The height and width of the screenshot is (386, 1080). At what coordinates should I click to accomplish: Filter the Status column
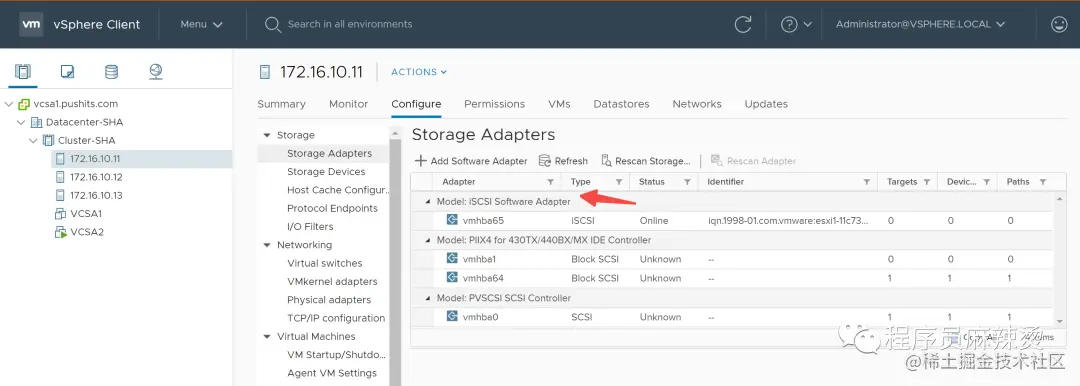tap(687, 182)
